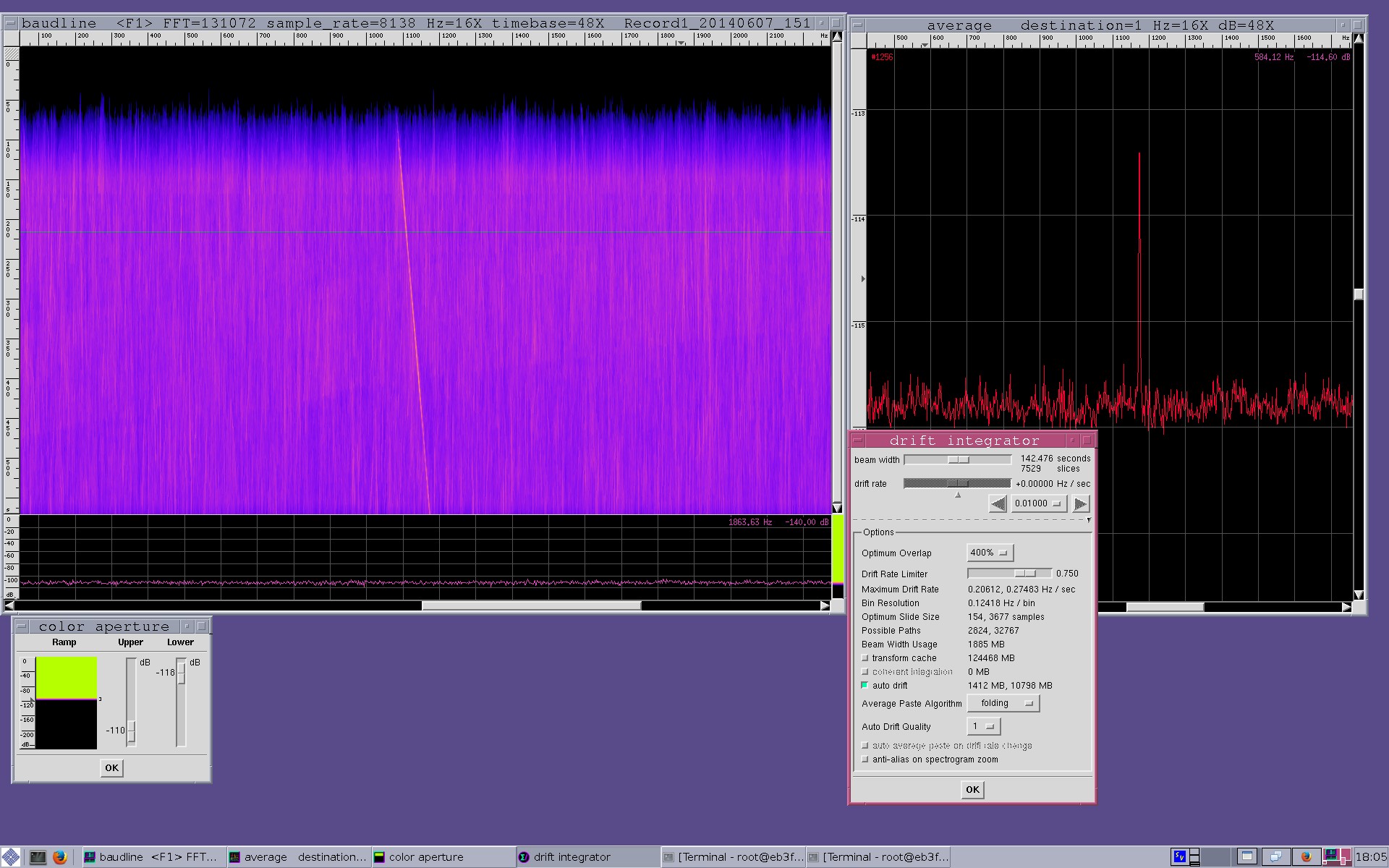This screenshot has width=1389, height=868.
Task: Open the Average Paste Algorithm folding dropdown
Action: 1003,703
